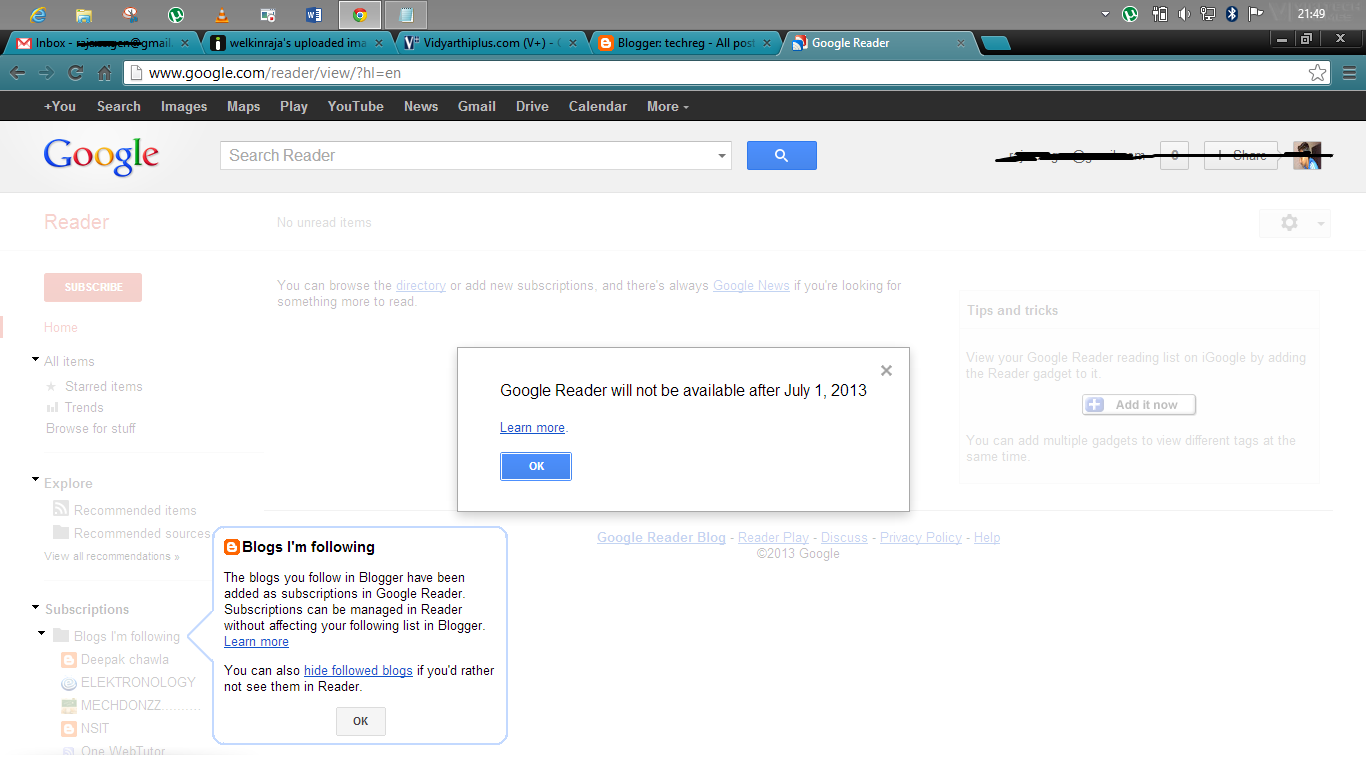The height and width of the screenshot is (768, 1366).
Task: Reload the page with refresh icon
Action: [75, 73]
